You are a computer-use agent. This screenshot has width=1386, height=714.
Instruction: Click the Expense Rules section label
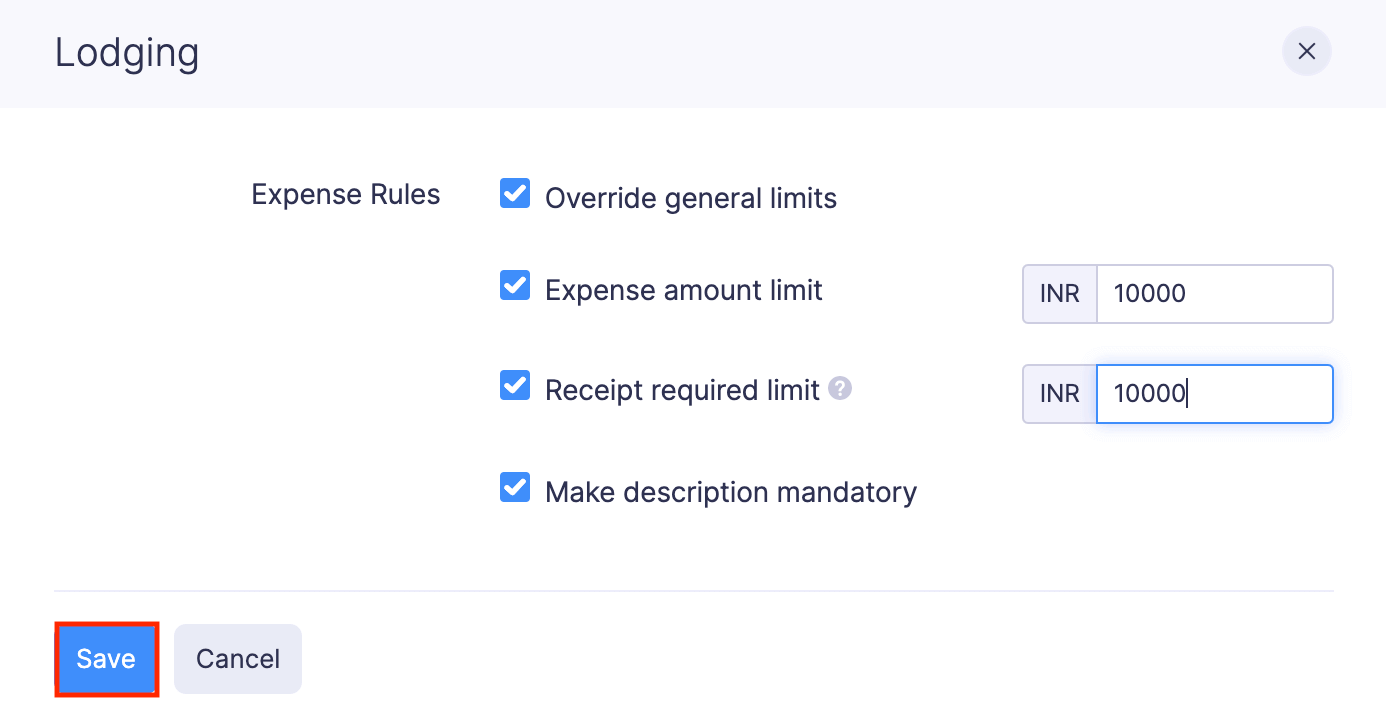(345, 193)
